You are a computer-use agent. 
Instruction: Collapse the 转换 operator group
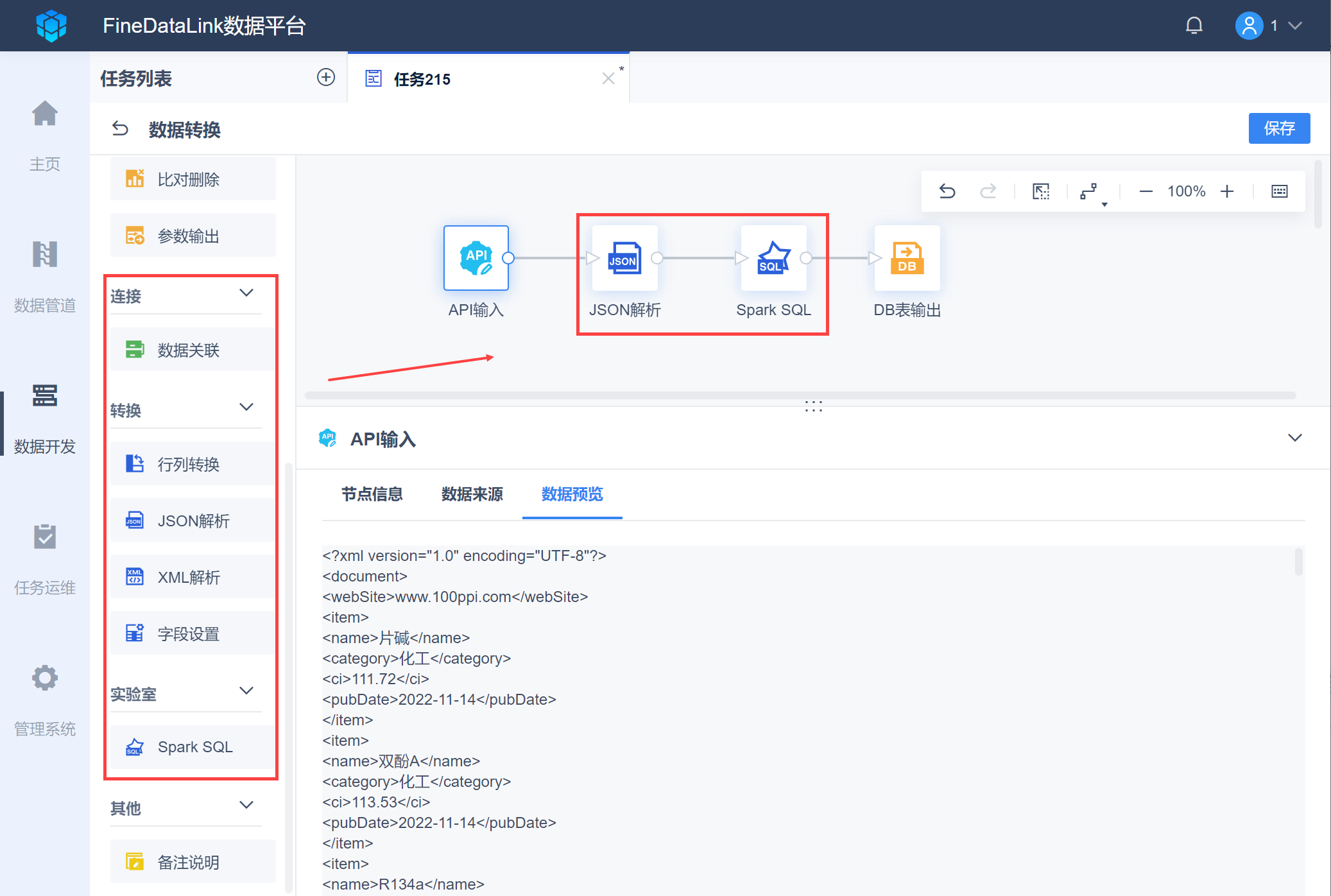click(246, 408)
